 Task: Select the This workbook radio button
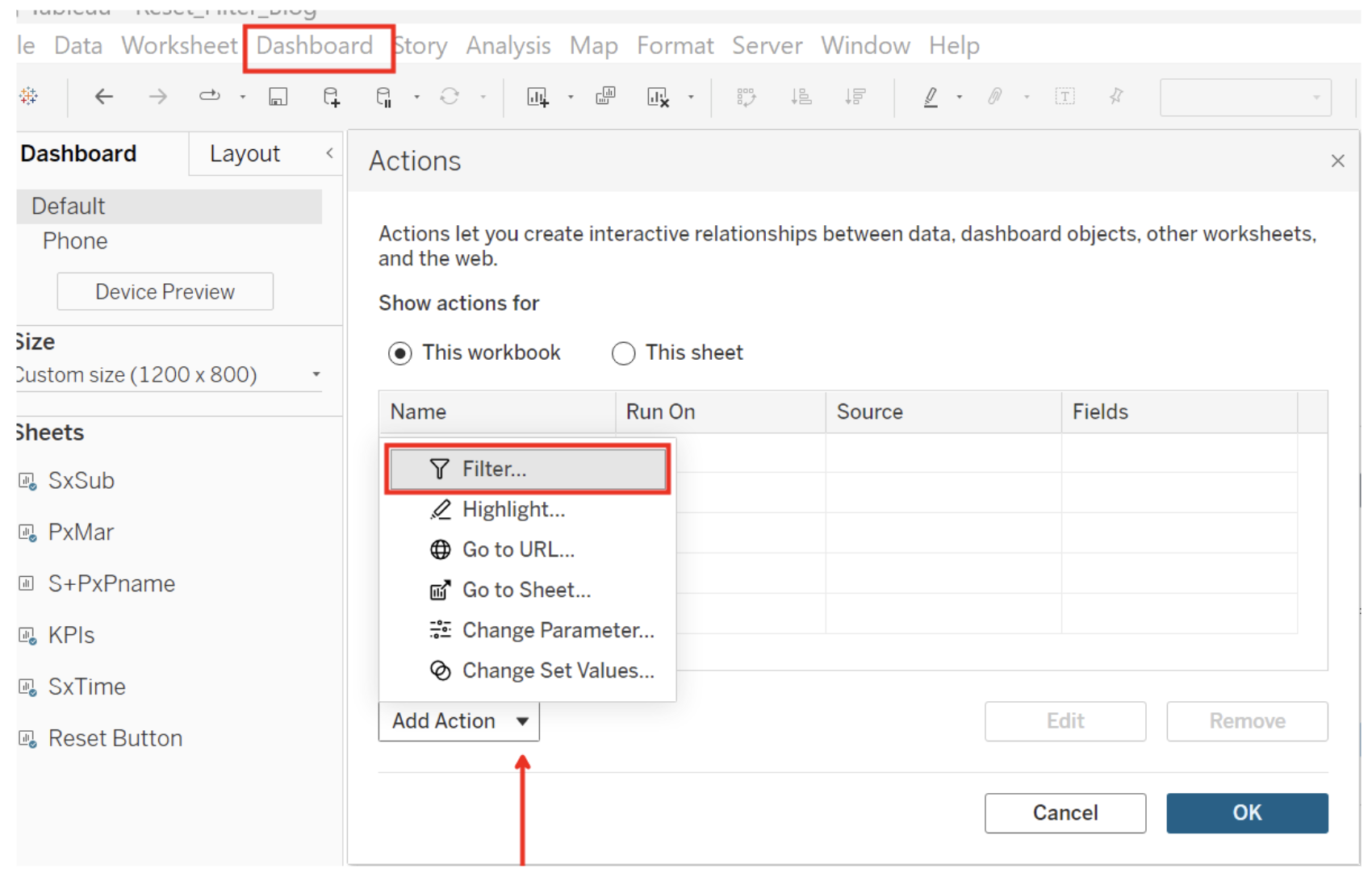(400, 353)
